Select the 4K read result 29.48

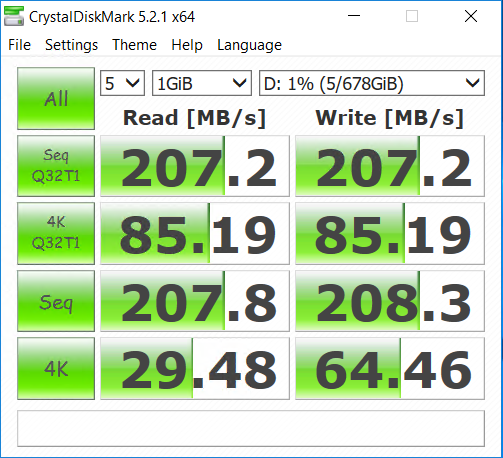click(x=195, y=368)
